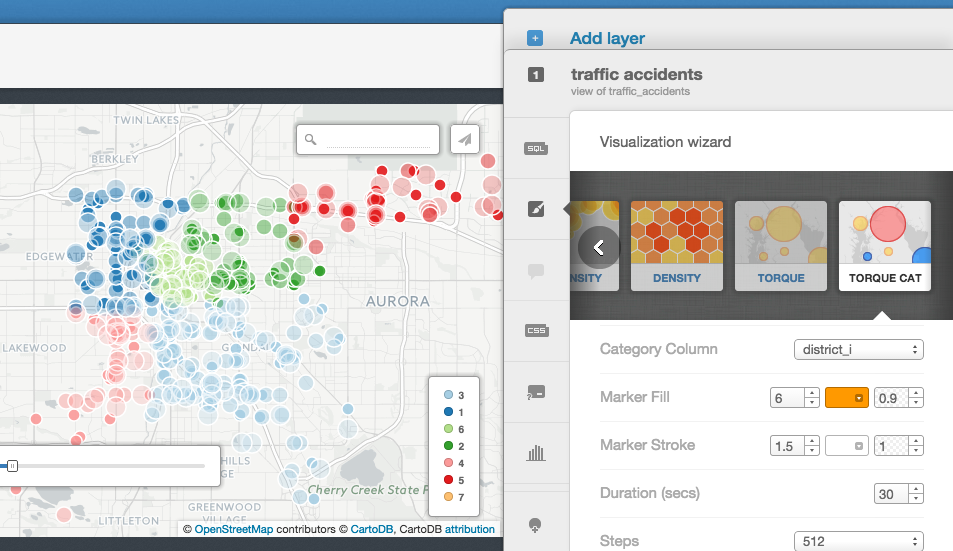953x551 pixels.
Task: Open the CSS editor panel icon
Action: point(536,331)
